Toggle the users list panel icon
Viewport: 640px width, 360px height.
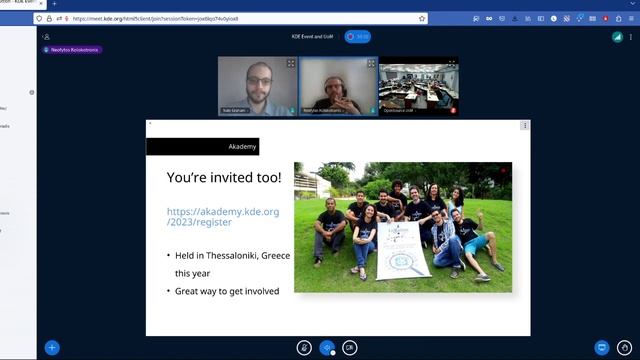(x=47, y=37)
